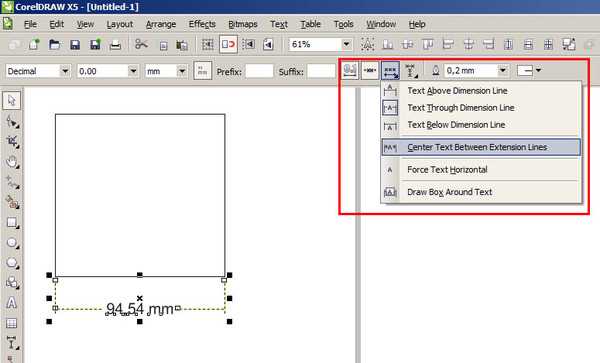Click into the Prefix input field
The width and height of the screenshot is (600, 363).
coord(259,72)
